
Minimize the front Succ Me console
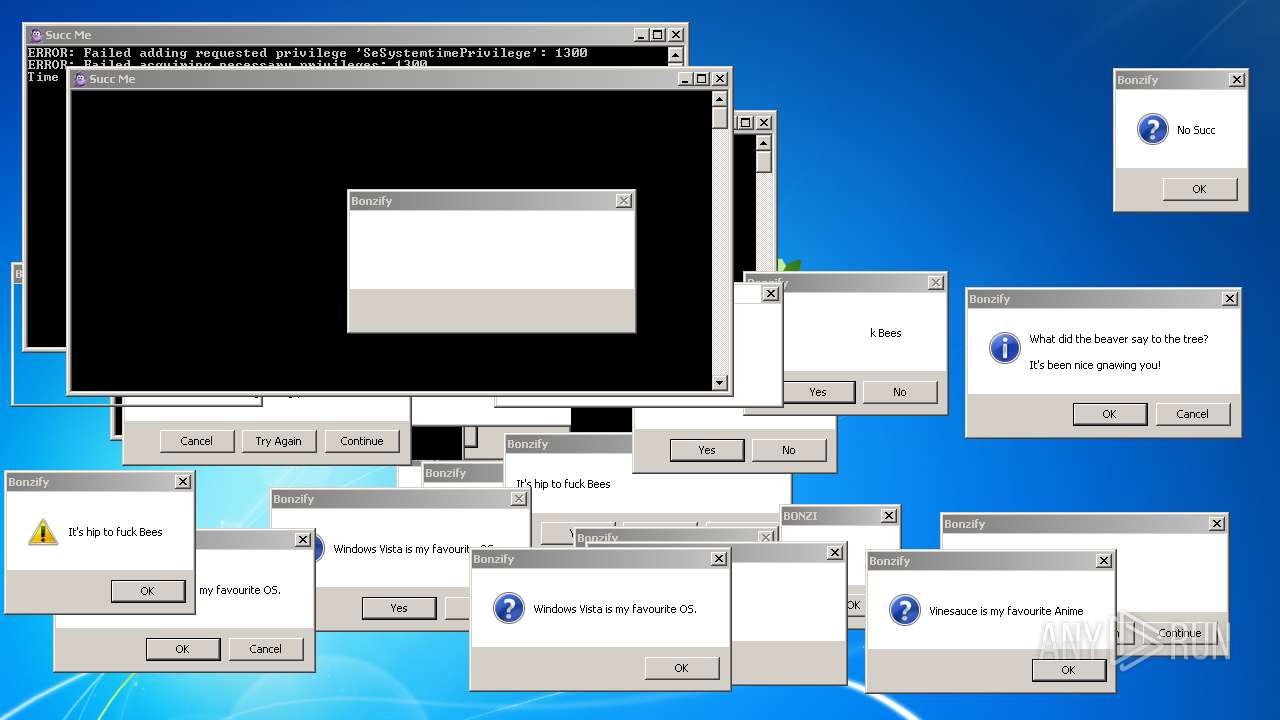click(685, 79)
